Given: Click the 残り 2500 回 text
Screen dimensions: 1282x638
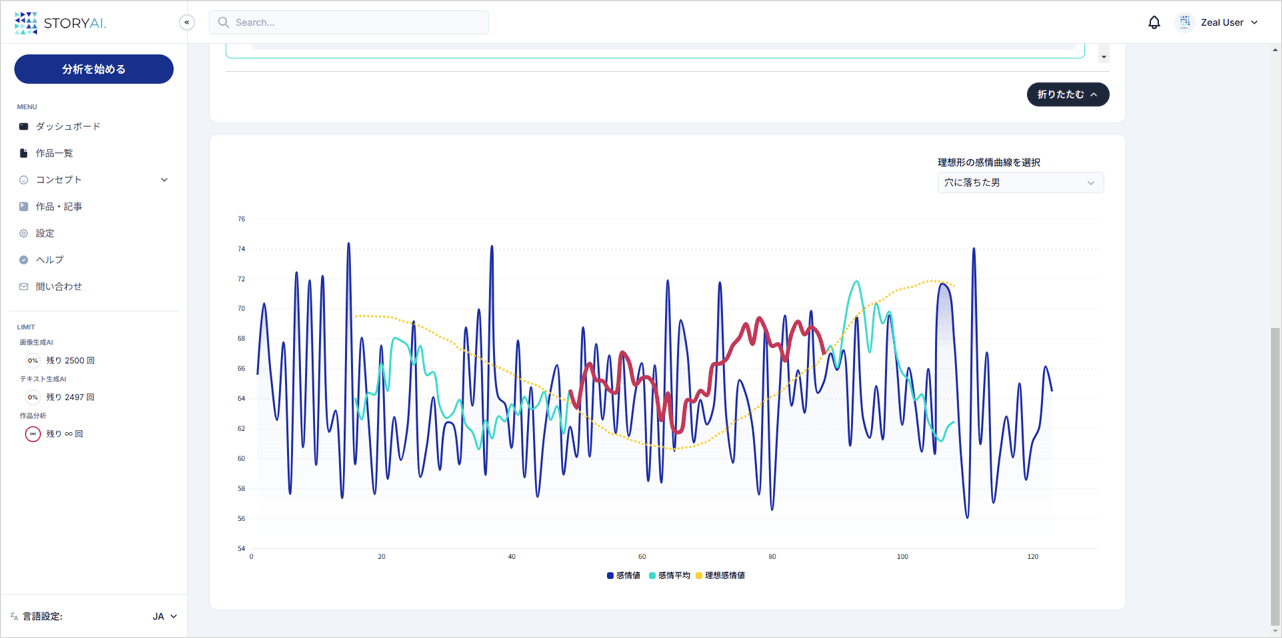Looking at the screenshot, I should click(x=70, y=360).
